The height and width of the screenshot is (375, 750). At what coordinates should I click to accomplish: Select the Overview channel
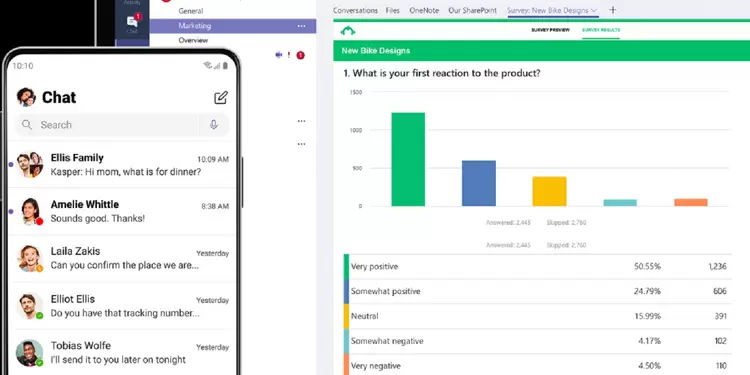pyautogui.click(x=193, y=41)
